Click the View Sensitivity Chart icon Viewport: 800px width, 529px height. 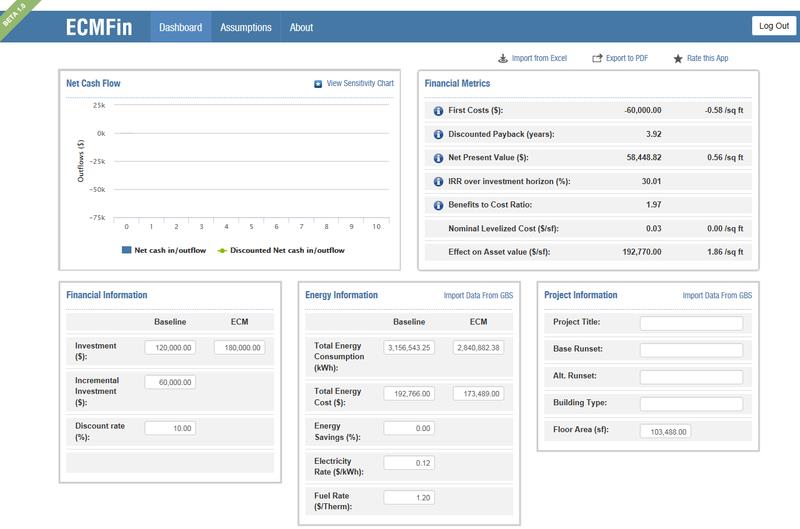coord(318,84)
